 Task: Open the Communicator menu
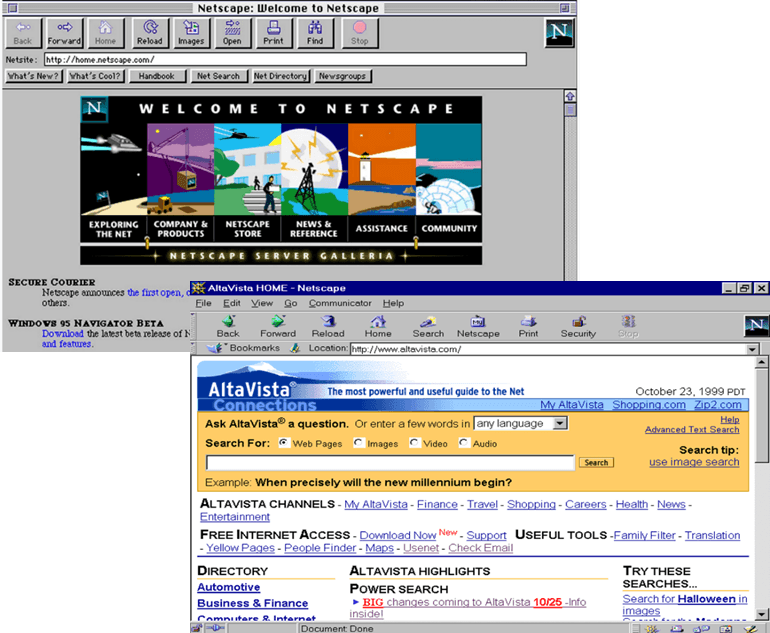click(340, 303)
